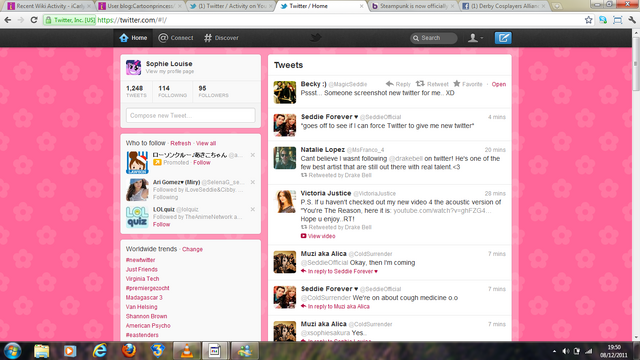Click Victoria Justice avatar in timeline

coord(284,202)
